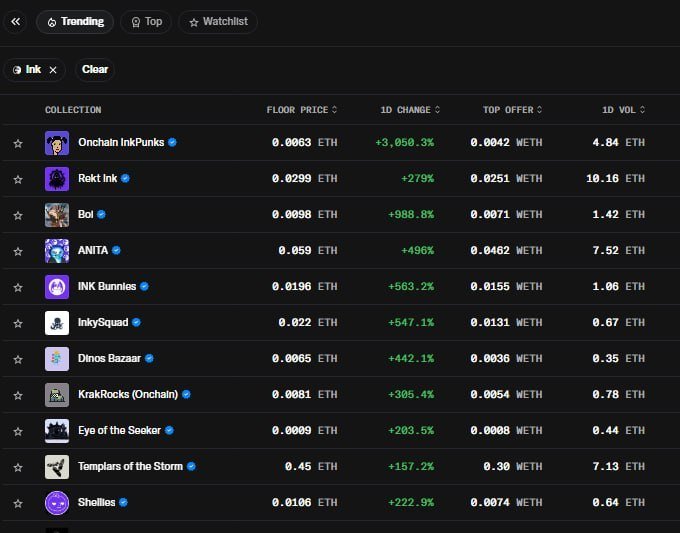Click Eye of the Seeker name
680x533 pixels.
119,430
